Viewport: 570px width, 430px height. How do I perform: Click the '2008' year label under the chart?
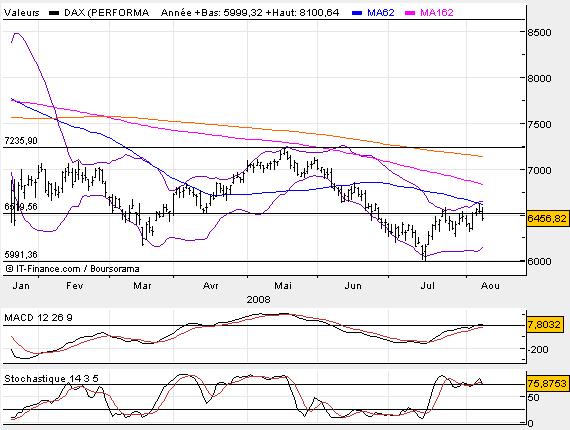258,300
